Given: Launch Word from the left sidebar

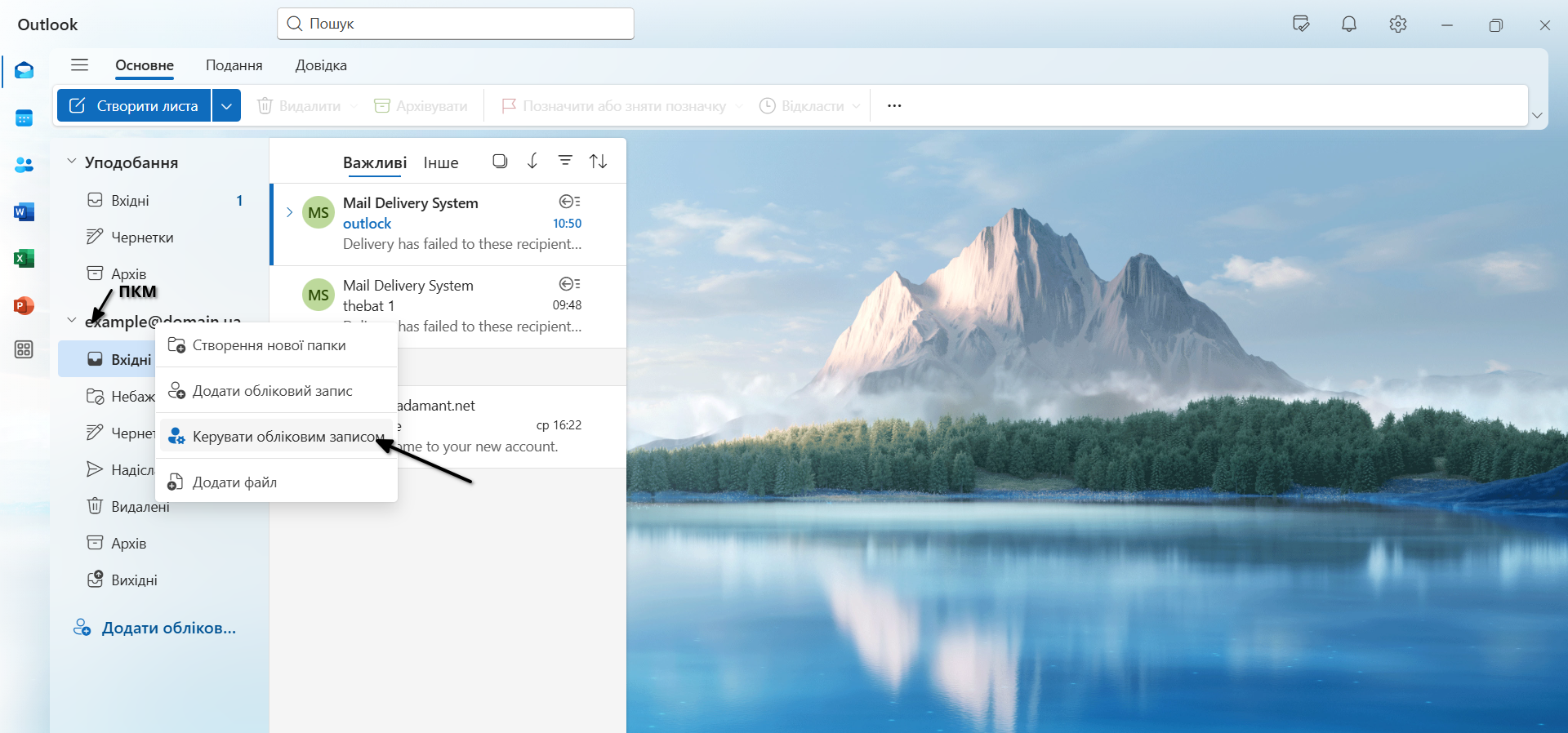Looking at the screenshot, I should [24, 212].
